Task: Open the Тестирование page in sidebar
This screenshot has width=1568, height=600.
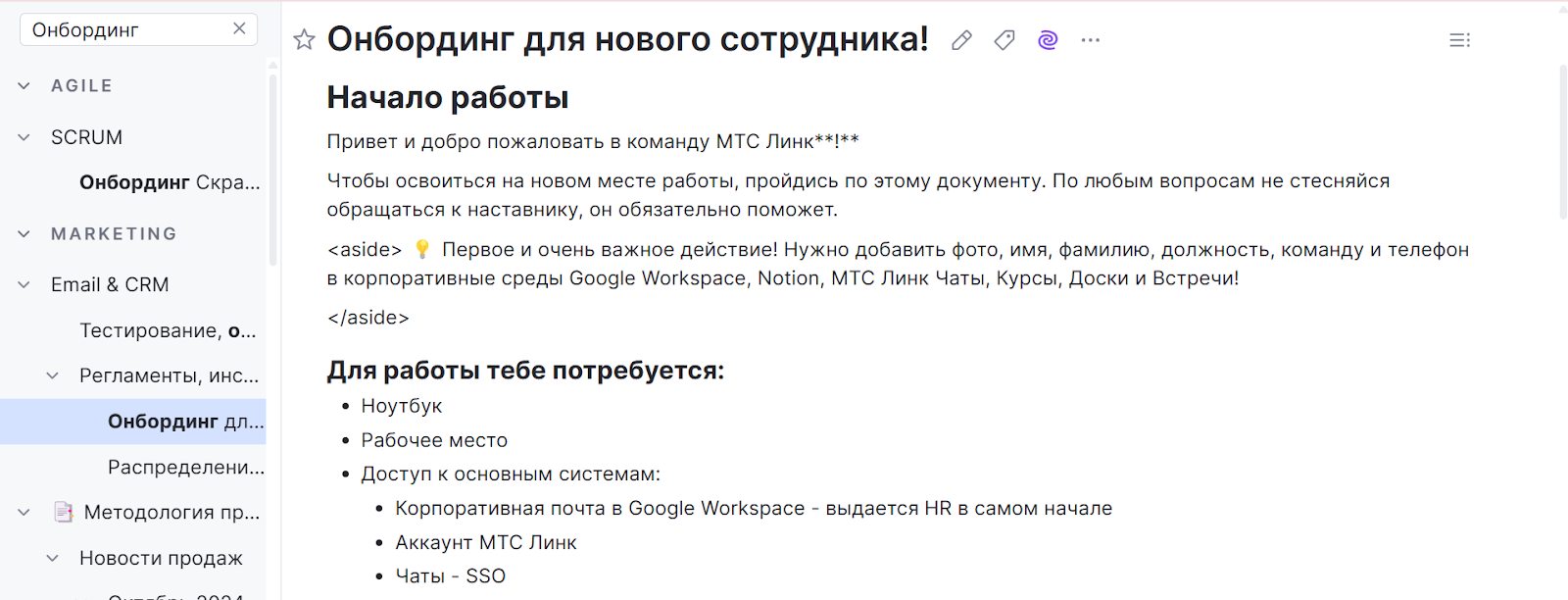Action: (x=168, y=330)
